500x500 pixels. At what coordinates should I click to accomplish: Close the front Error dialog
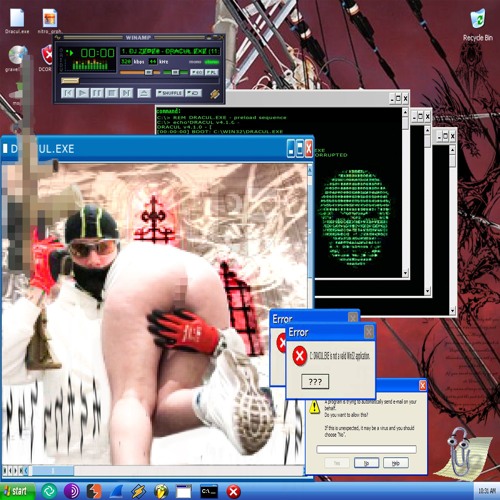pos(369,332)
